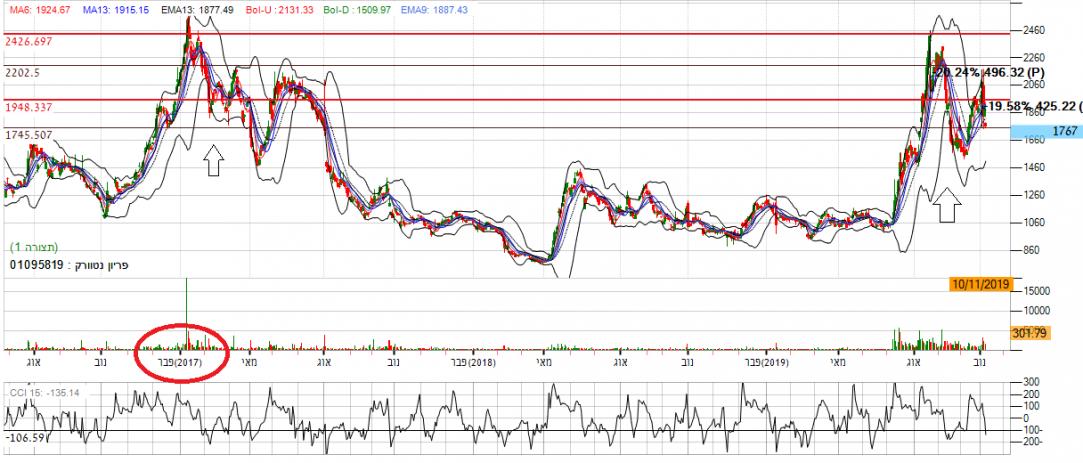Click the orange 10/11/2019 date tag
The height and width of the screenshot is (463, 1083).
pos(981,284)
